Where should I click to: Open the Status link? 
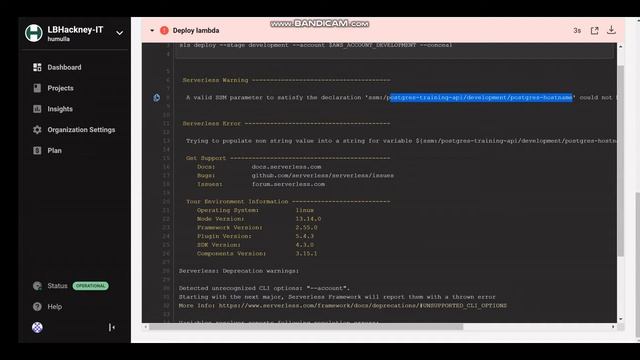click(58, 286)
